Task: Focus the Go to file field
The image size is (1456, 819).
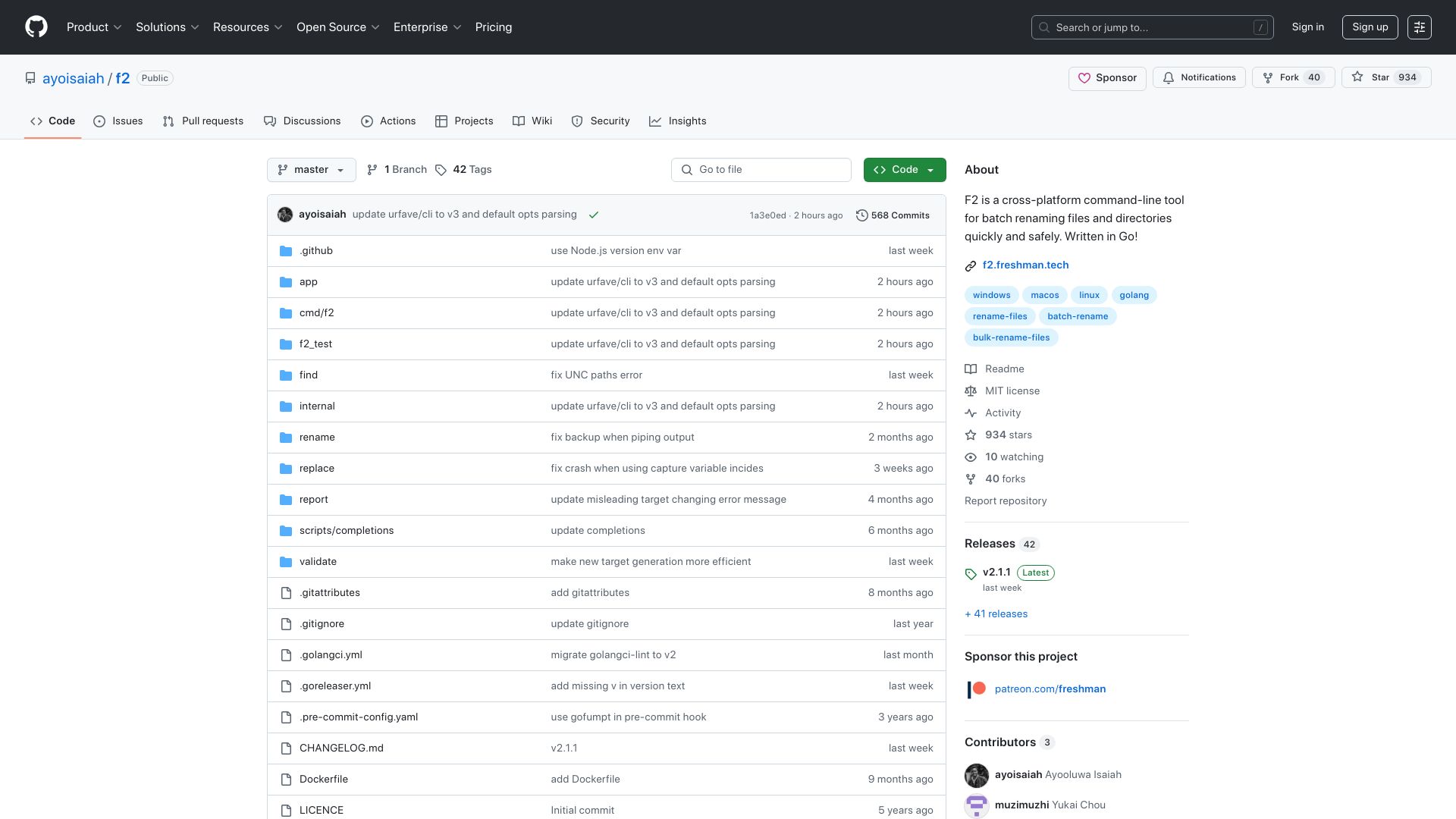Action: pyautogui.click(x=761, y=170)
